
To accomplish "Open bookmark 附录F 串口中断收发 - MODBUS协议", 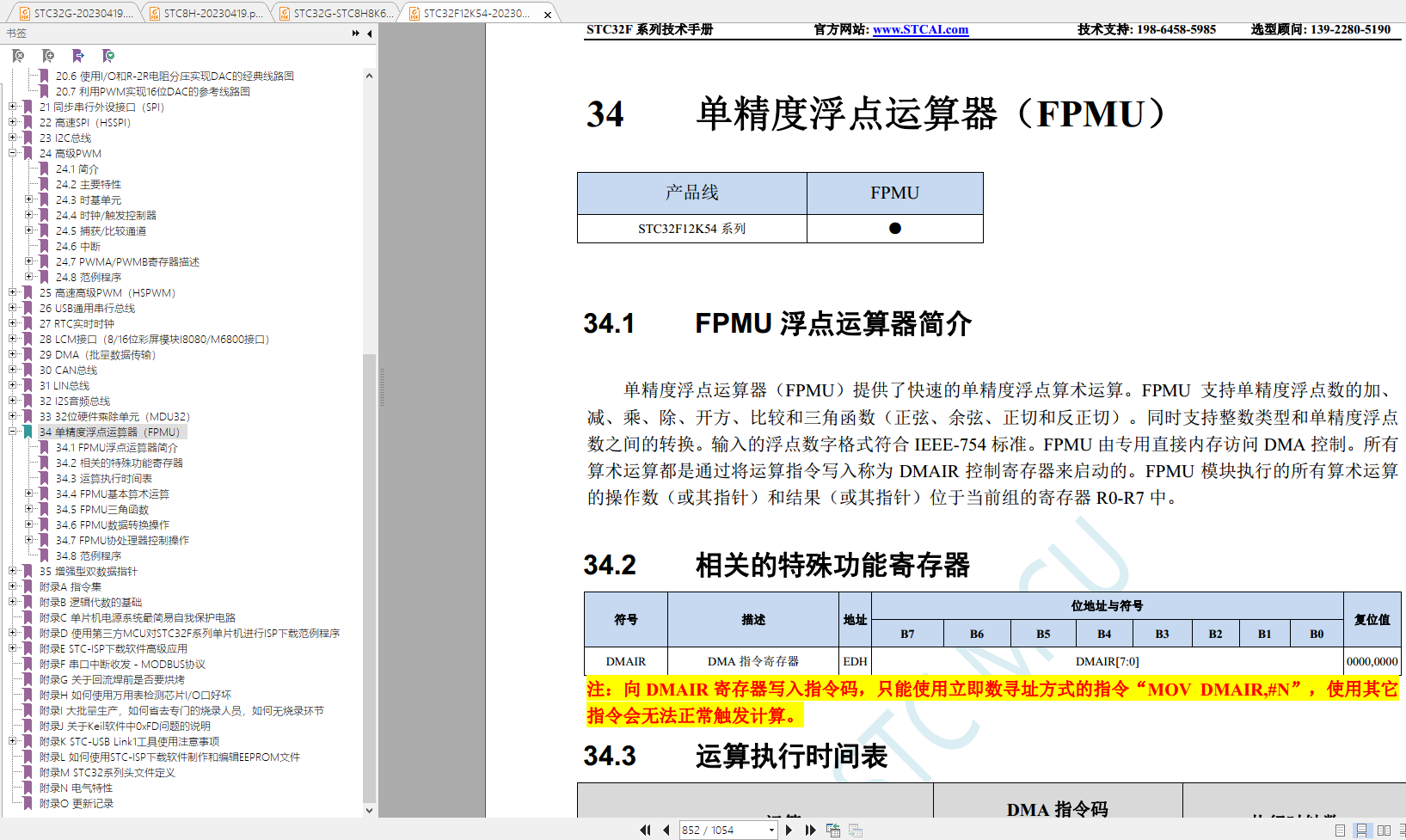I will click(122, 664).
